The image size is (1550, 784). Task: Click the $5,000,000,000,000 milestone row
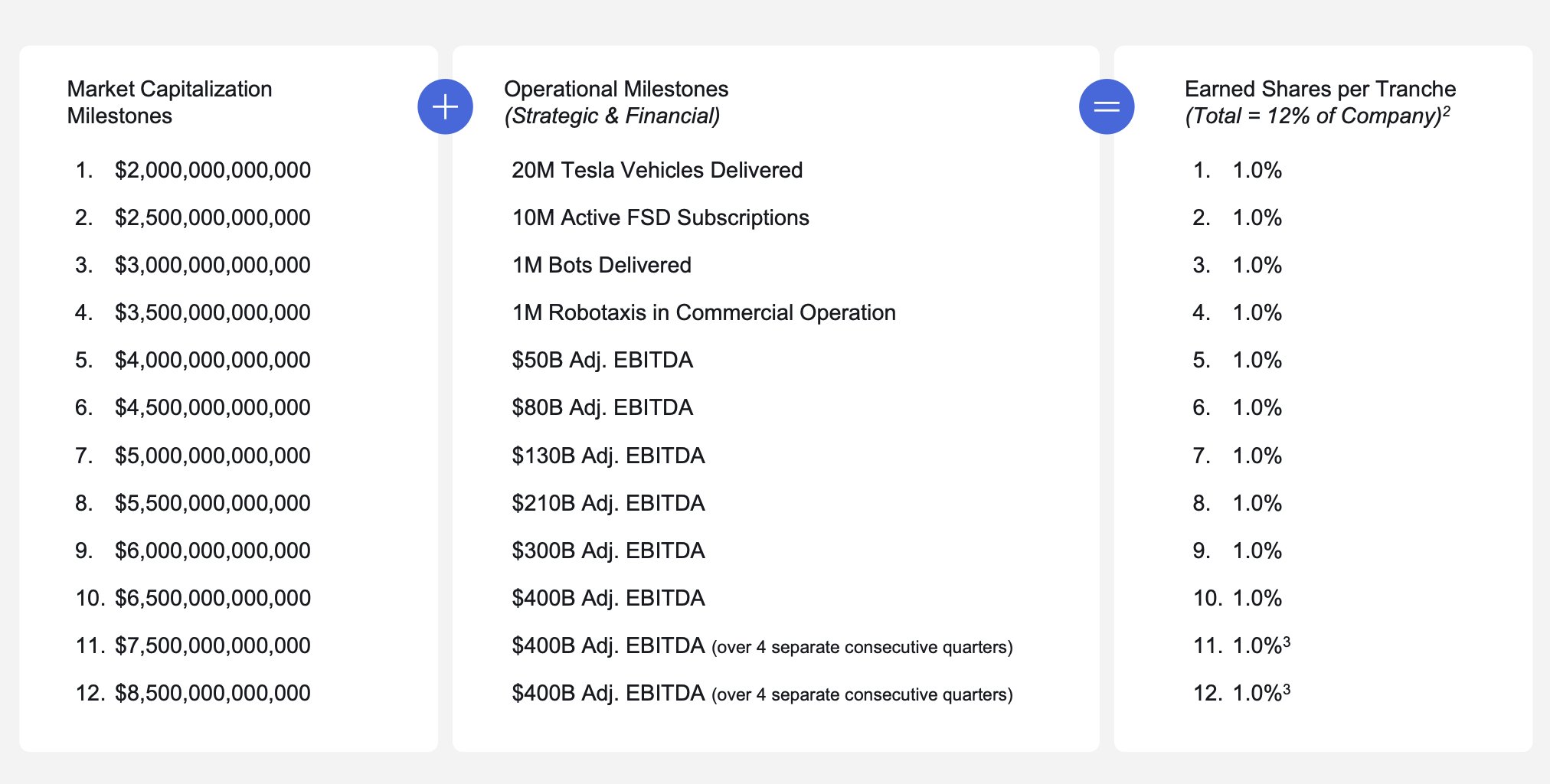coord(212,456)
